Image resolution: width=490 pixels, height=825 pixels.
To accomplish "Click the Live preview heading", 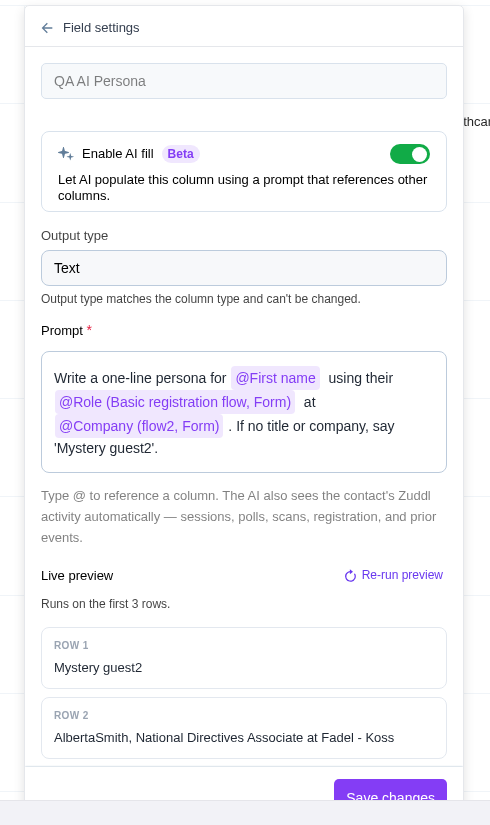I will (x=77, y=576).
